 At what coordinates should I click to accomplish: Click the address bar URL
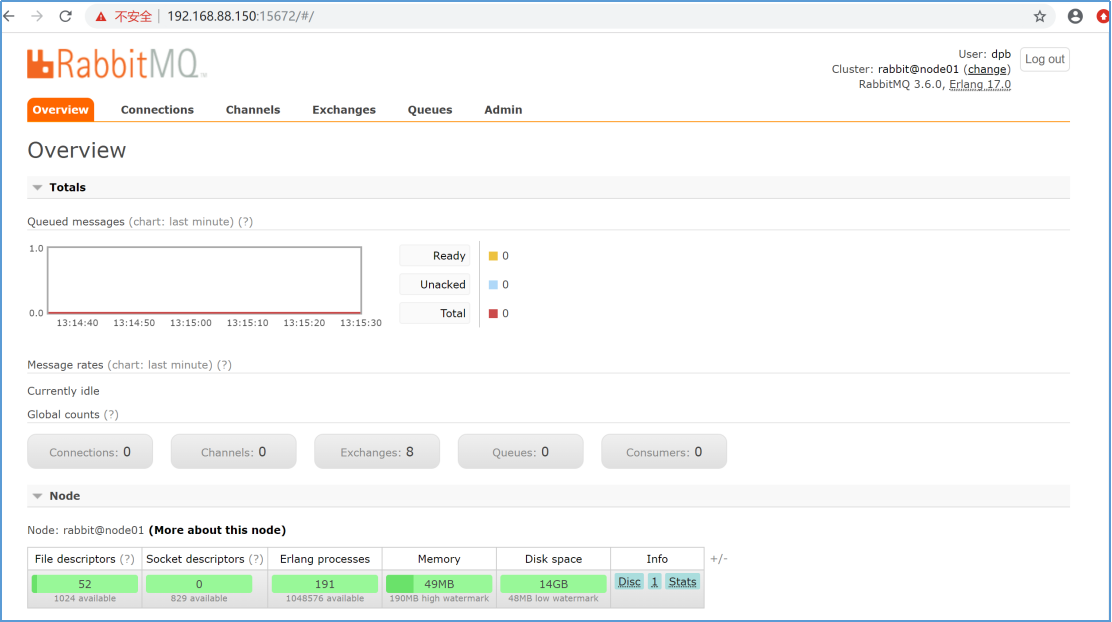[x=240, y=16]
